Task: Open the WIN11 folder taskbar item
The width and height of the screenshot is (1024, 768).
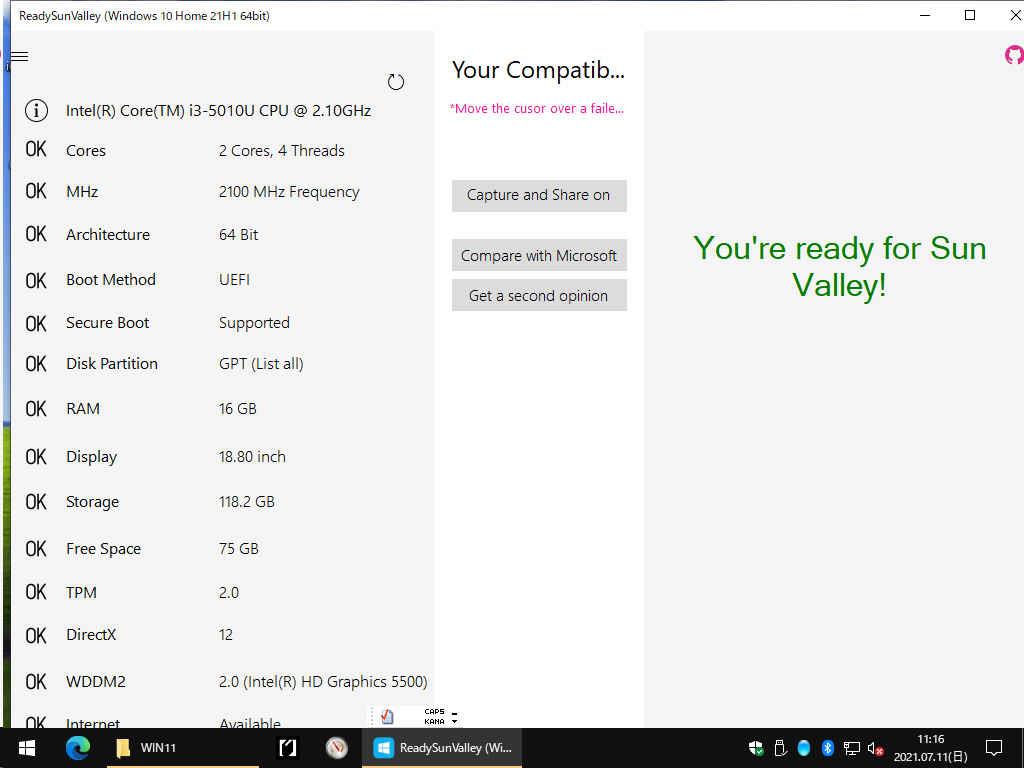Action: pos(183,748)
